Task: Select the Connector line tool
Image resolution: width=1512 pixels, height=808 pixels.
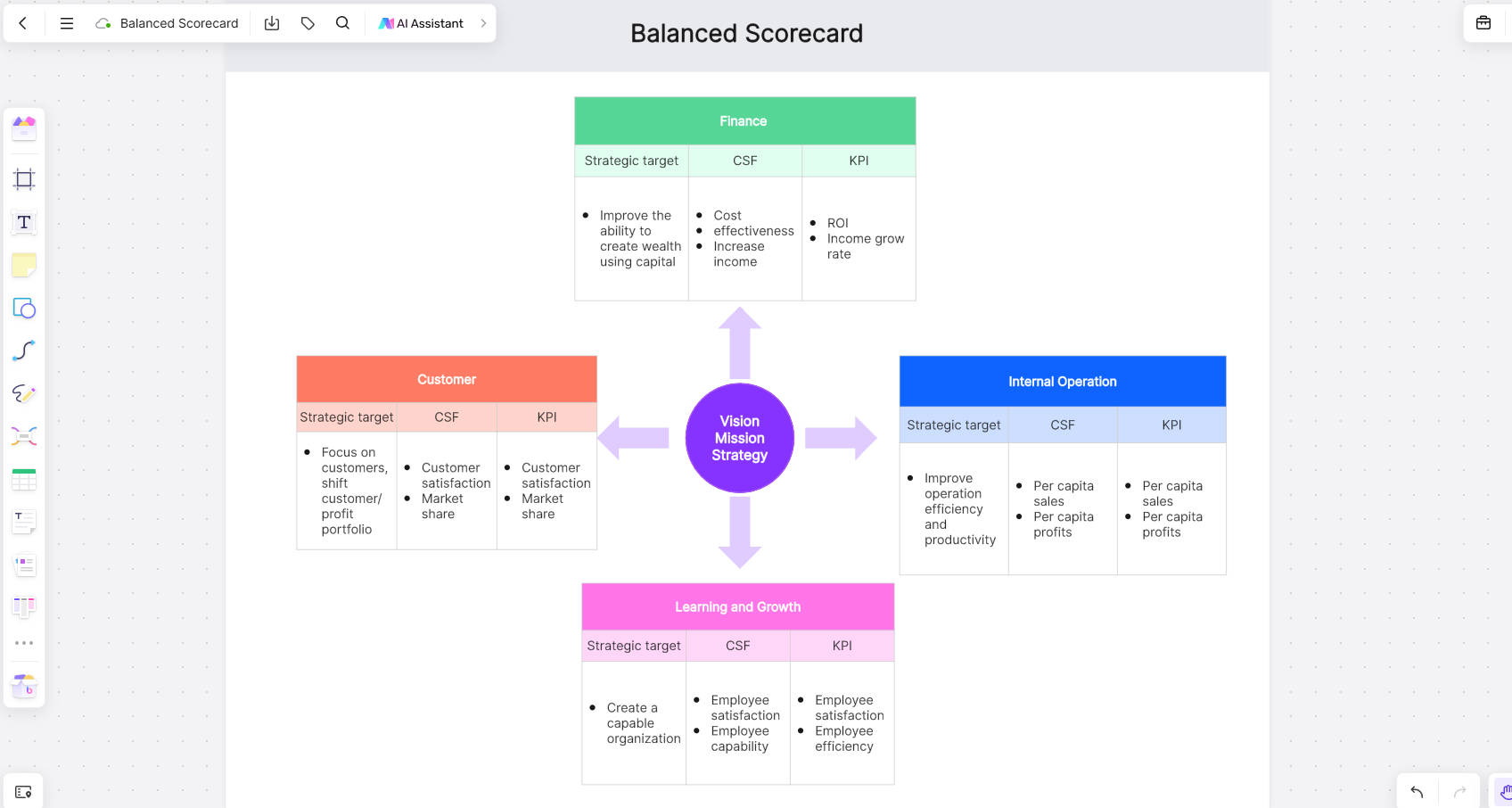Action: (24, 350)
